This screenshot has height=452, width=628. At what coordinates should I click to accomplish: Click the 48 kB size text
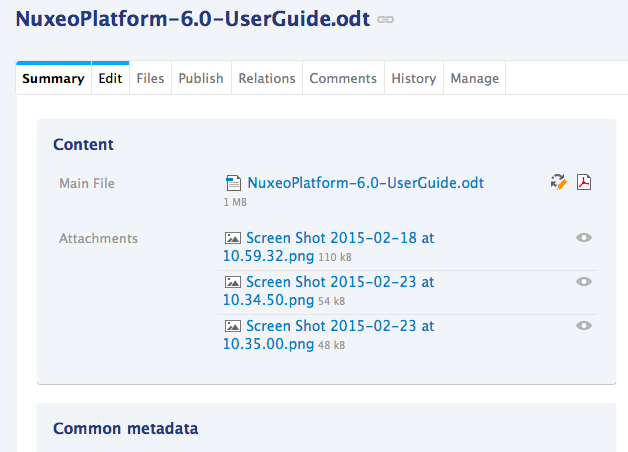click(x=332, y=345)
